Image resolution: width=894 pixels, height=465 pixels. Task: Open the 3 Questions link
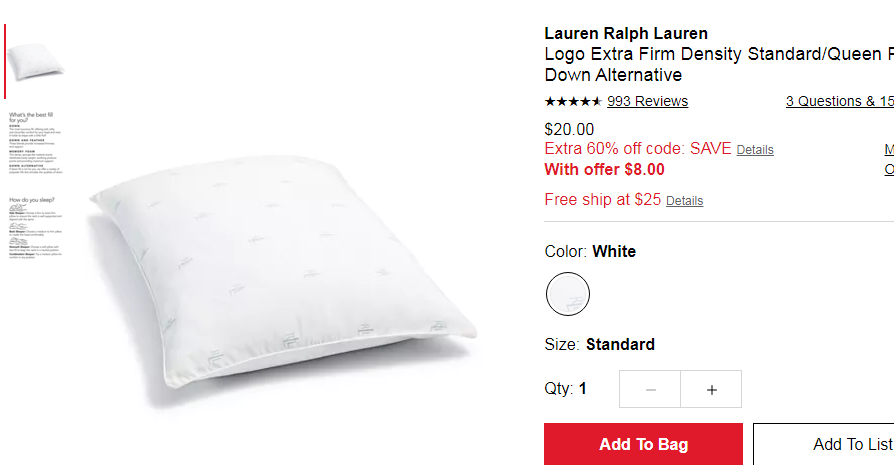coord(839,101)
